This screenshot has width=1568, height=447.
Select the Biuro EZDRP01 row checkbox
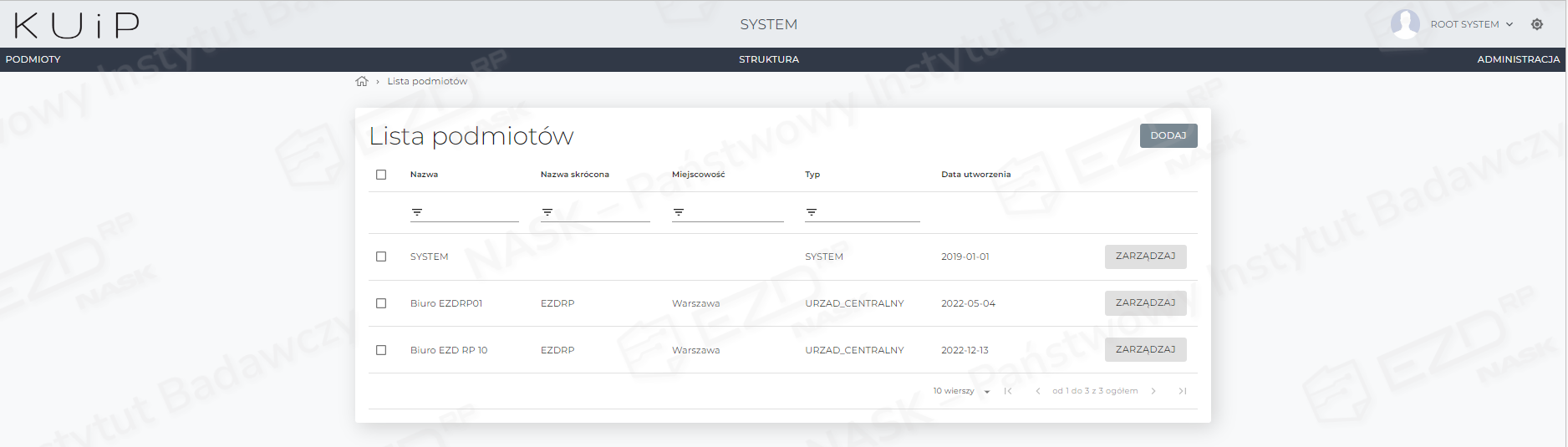coord(381,303)
